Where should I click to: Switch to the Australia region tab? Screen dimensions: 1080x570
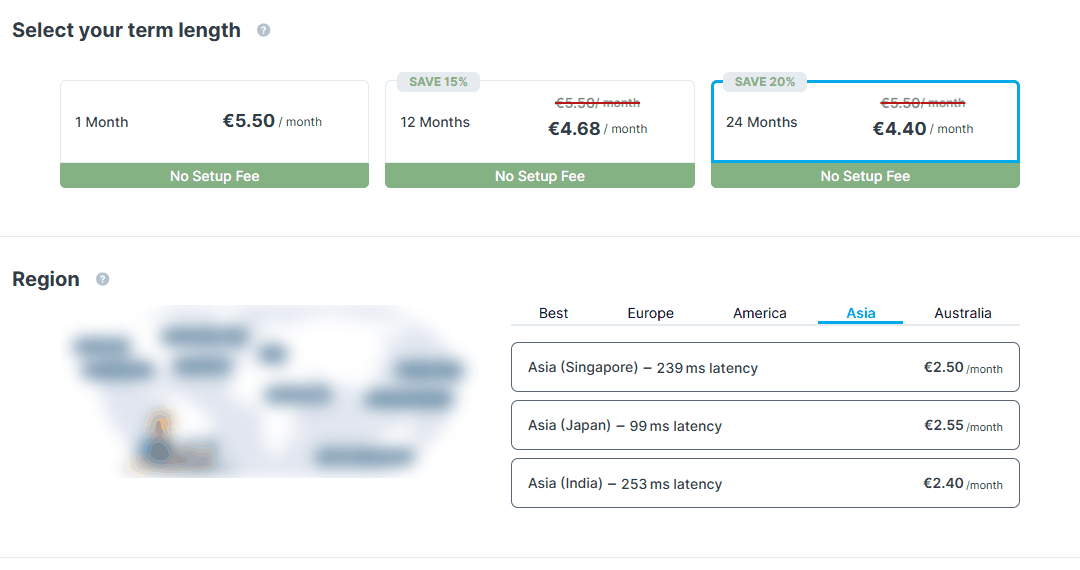tap(962, 313)
